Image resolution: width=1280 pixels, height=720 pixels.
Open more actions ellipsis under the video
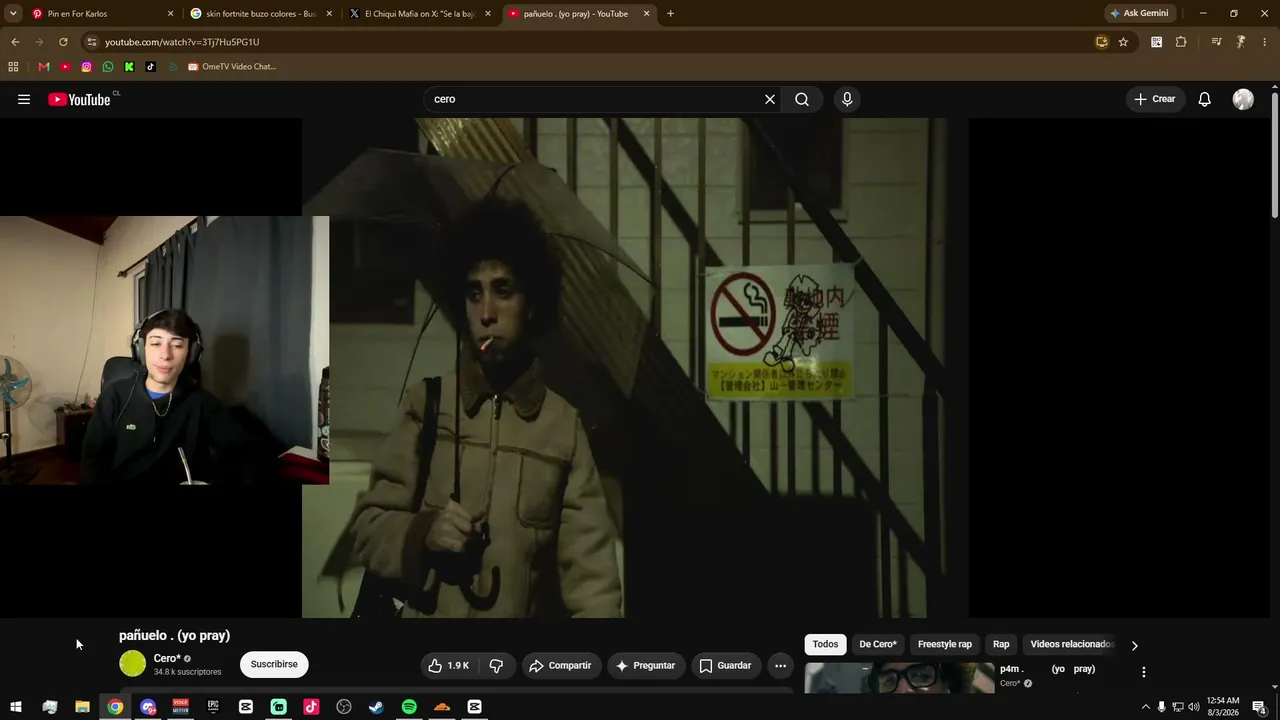[781, 665]
